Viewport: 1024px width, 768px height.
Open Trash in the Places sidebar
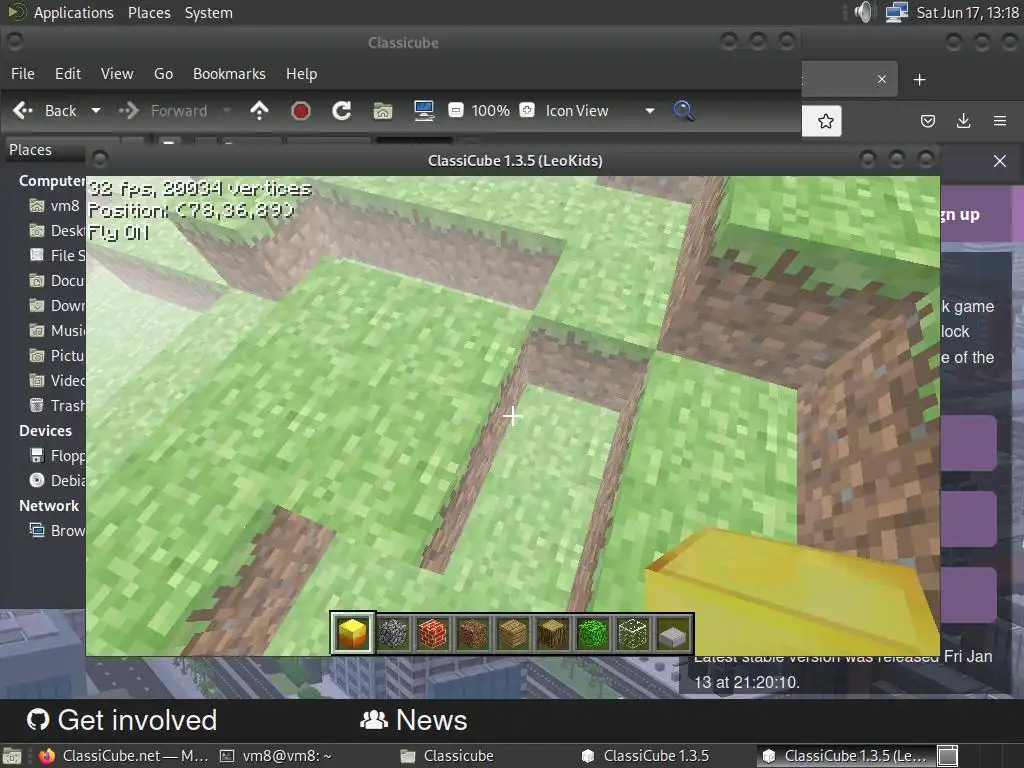(56, 406)
